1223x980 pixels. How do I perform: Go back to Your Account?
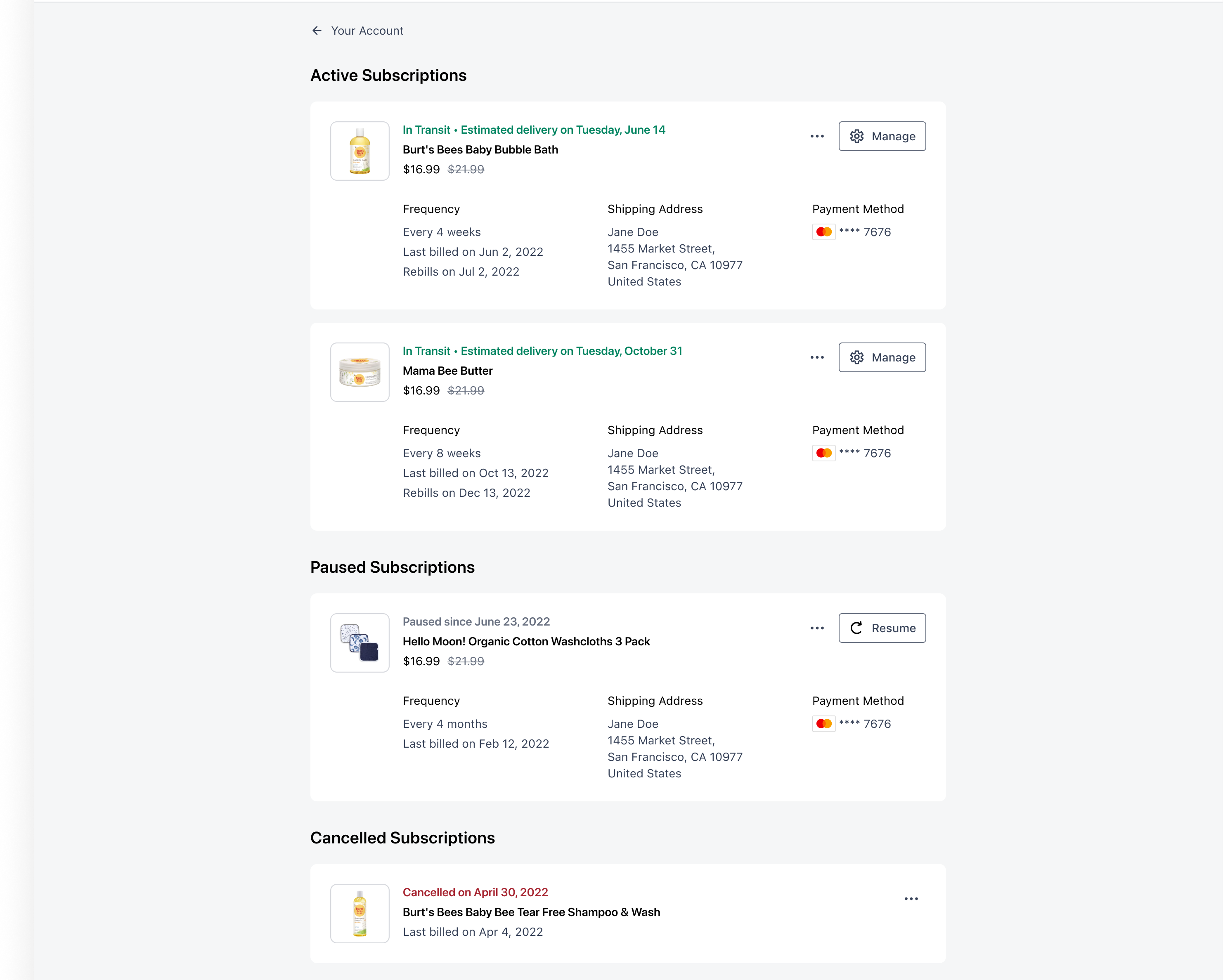click(367, 31)
